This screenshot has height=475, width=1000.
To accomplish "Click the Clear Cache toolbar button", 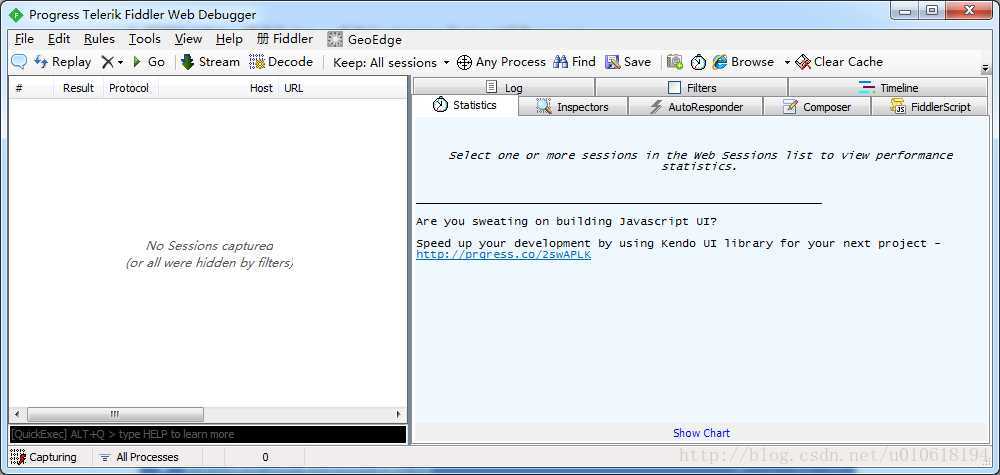I will pyautogui.click(x=839, y=62).
